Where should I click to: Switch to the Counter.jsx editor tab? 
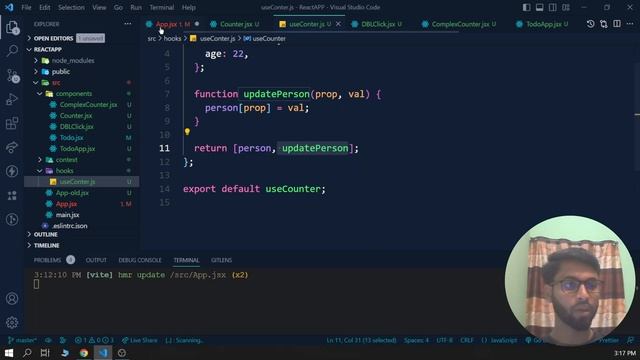click(236, 24)
